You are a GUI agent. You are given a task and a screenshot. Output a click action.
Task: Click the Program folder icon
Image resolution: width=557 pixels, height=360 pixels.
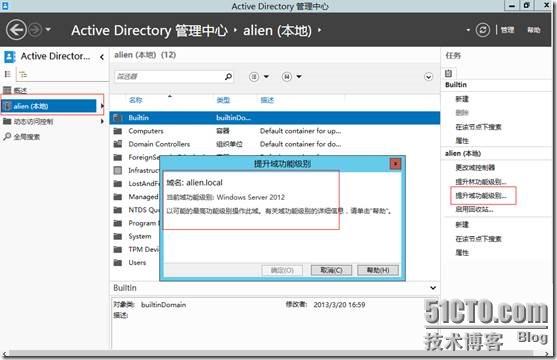click(x=118, y=223)
